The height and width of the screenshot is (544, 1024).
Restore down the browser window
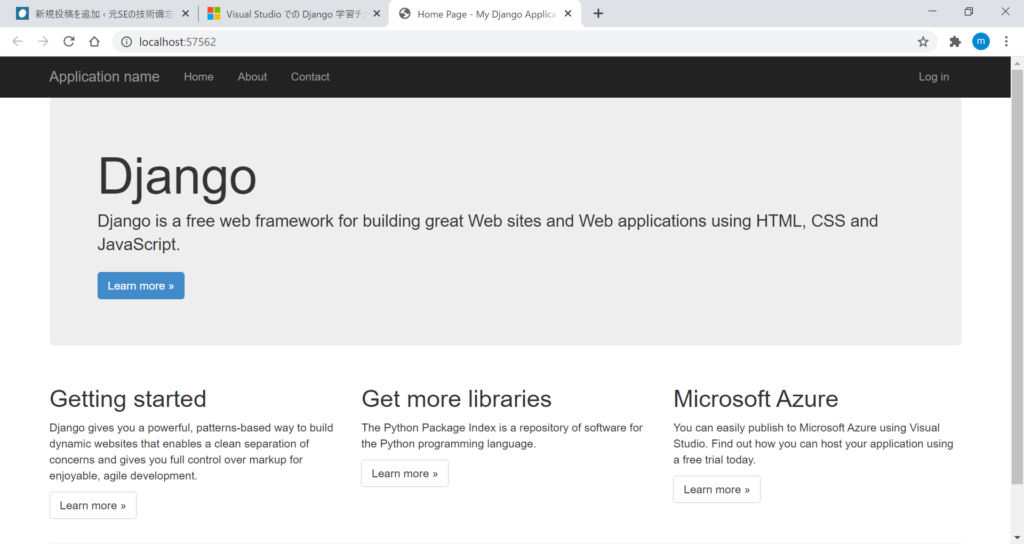[969, 12]
